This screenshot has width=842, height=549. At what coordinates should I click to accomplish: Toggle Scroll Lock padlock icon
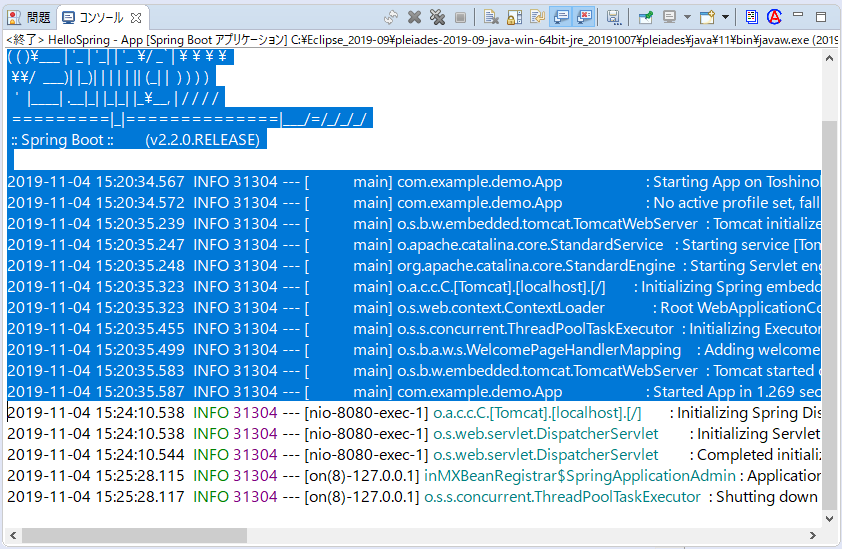(x=514, y=17)
